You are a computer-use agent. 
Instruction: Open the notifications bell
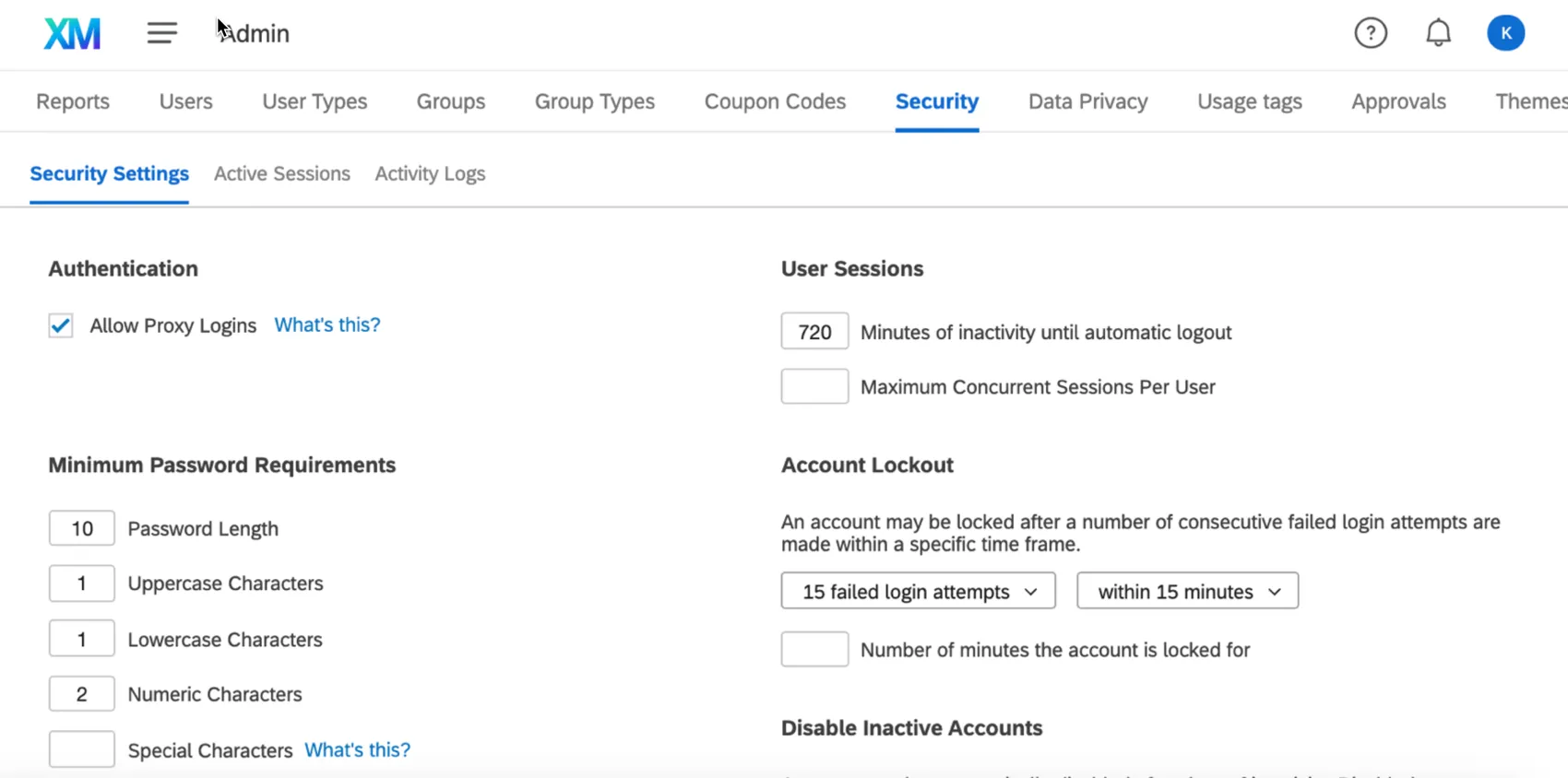pos(1438,33)
